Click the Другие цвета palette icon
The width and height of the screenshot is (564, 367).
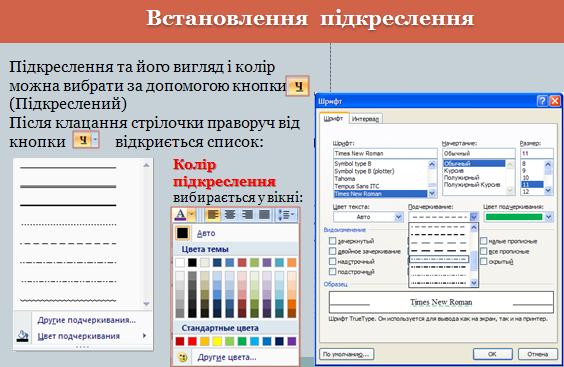183,357
